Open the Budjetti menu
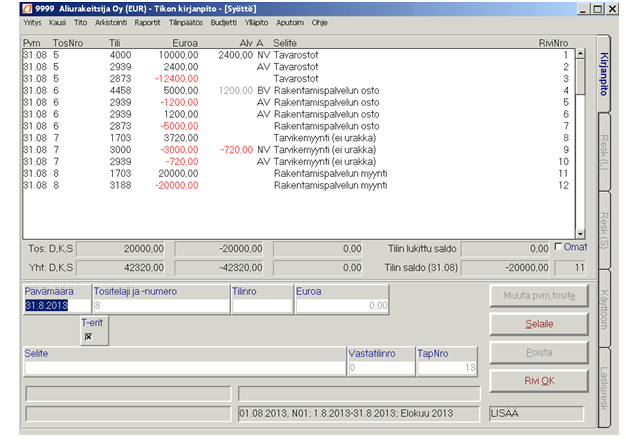626x446 pixels. tap(224, 23)
